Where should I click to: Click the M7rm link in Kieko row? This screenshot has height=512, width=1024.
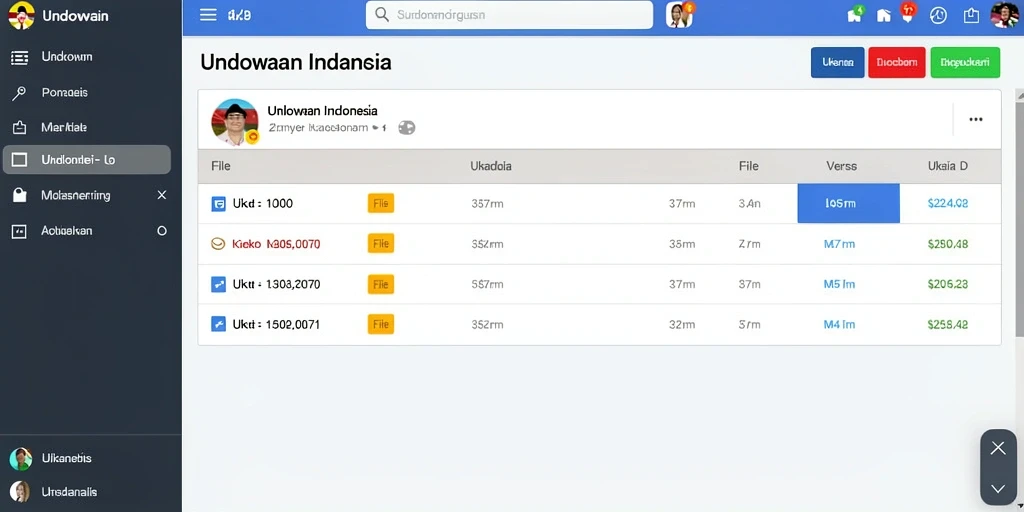coord(839,244)
